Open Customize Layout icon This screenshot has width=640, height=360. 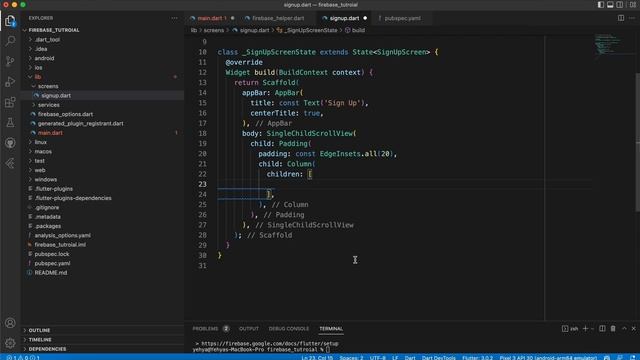click(633, 5)
